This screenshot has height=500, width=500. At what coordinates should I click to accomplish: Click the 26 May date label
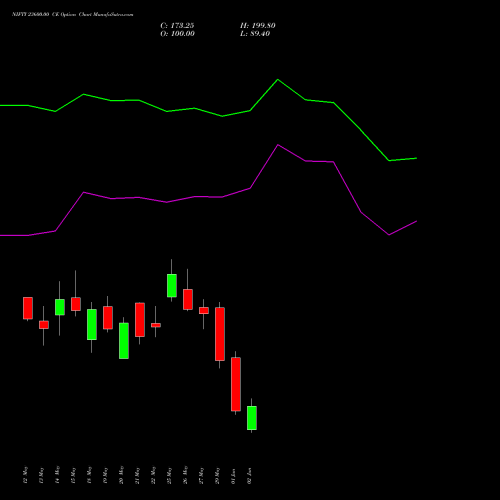click(x=186, y=475)
